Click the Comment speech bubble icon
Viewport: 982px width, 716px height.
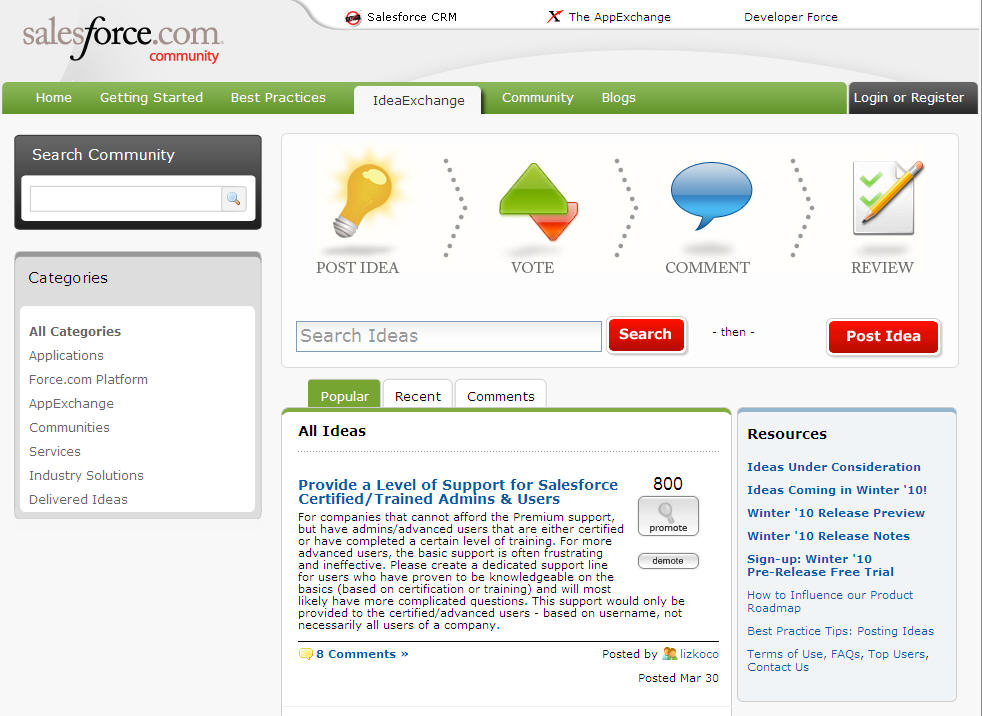(x=711, y=195)
